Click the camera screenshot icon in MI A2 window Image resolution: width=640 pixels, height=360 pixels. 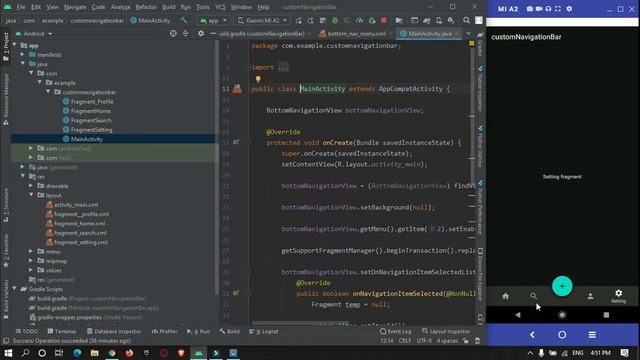529,9
